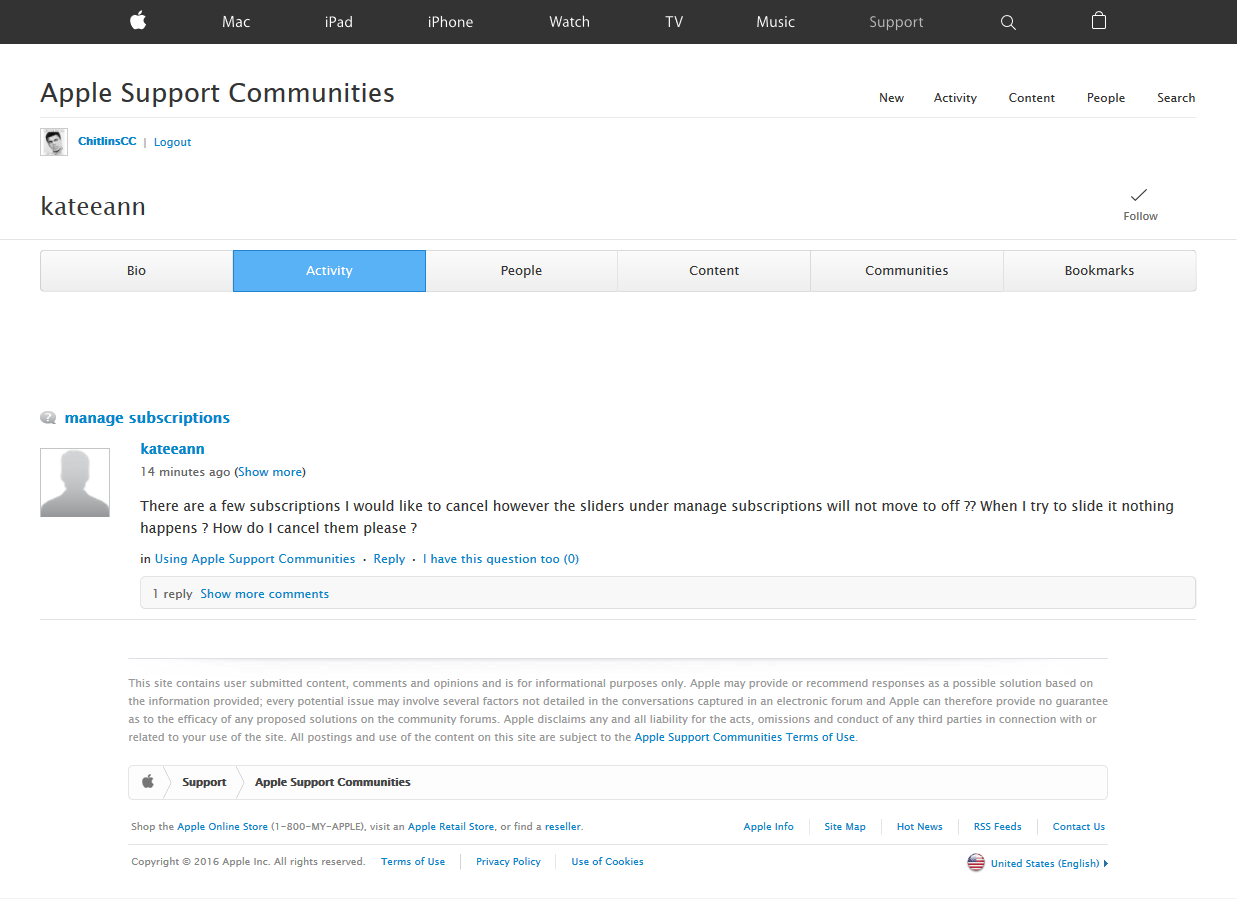Open ChitlinsCC username link

[x=107, y=142]
